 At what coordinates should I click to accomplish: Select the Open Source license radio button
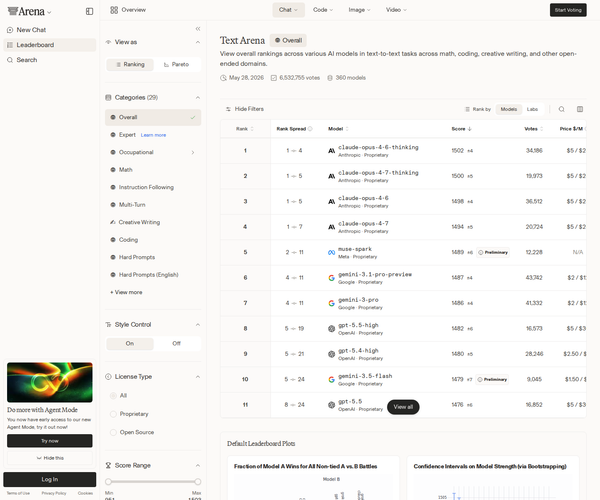(113, 432)
